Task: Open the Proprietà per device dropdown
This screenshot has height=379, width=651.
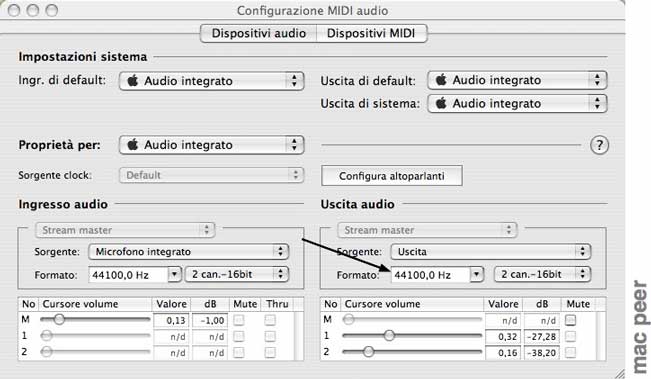Action: [212, 145]
